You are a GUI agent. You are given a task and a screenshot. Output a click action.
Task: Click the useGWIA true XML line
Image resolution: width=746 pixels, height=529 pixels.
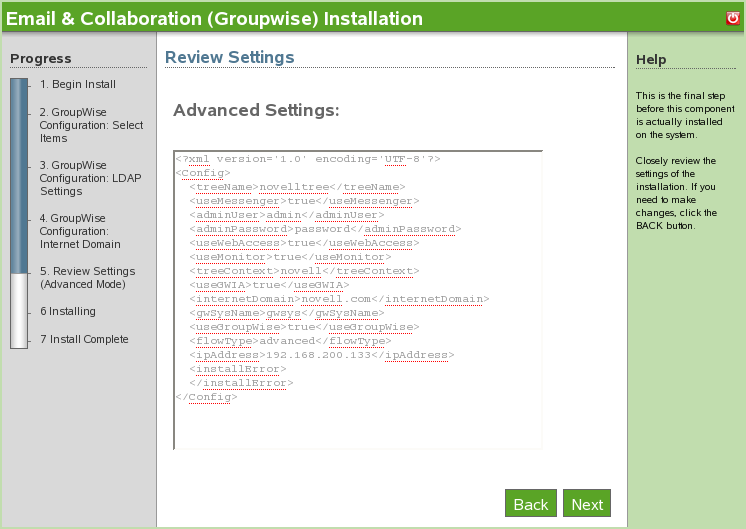pyautogui.click(x=269, y=285)
